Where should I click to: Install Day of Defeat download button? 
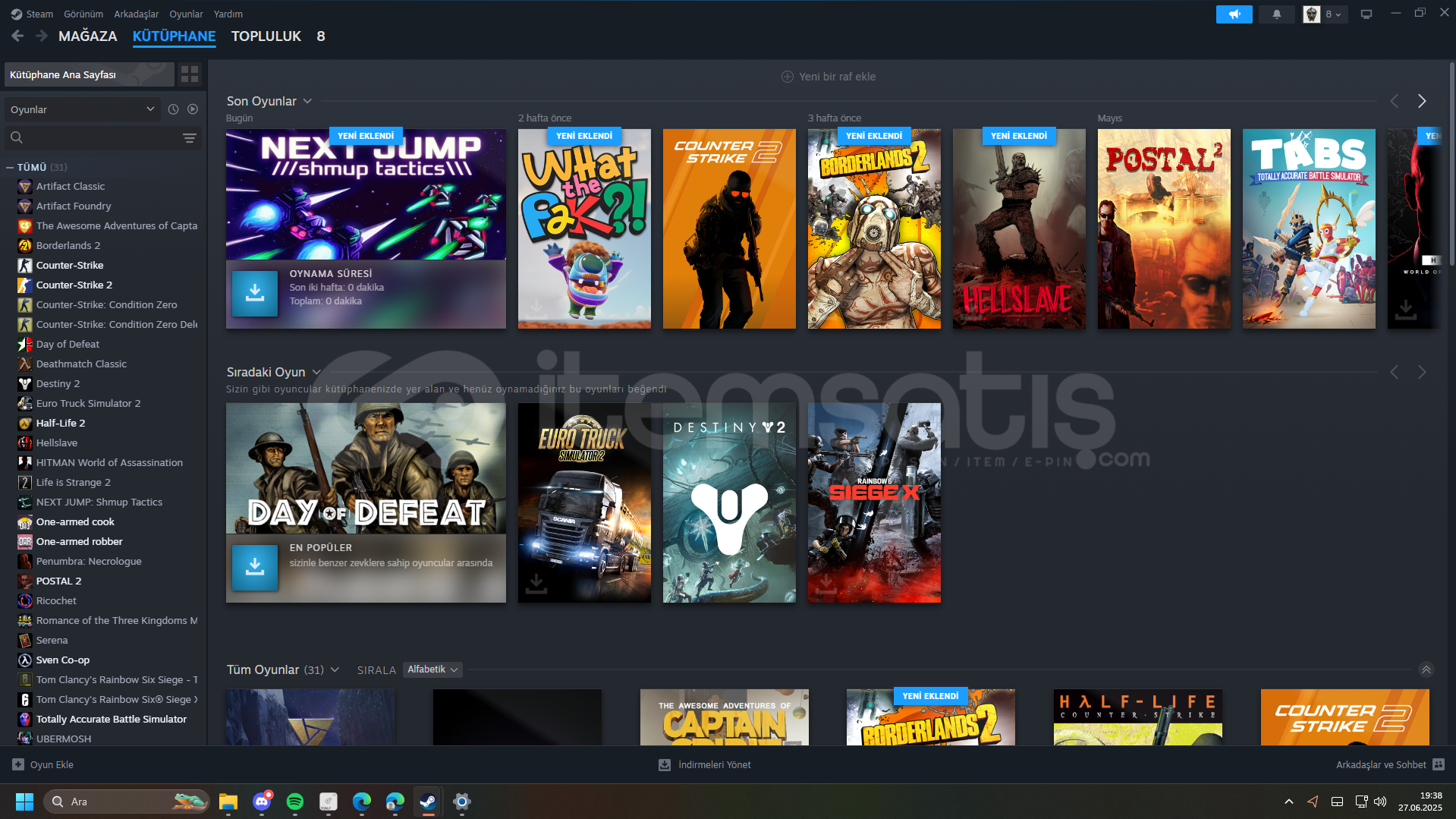tap(255, 566)
